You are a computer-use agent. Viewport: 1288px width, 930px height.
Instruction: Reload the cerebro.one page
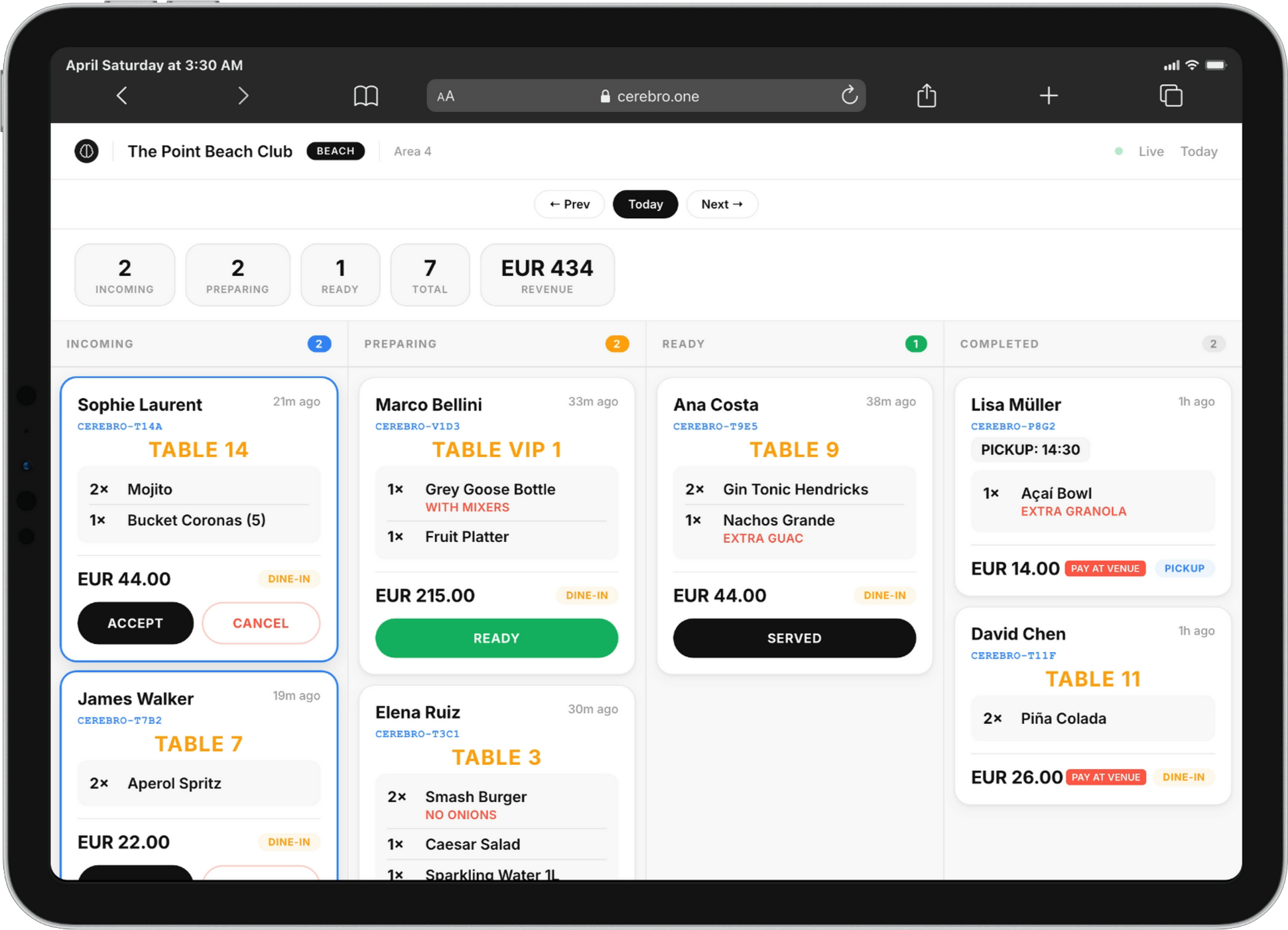pyautogui.click(x=850, y=96)
